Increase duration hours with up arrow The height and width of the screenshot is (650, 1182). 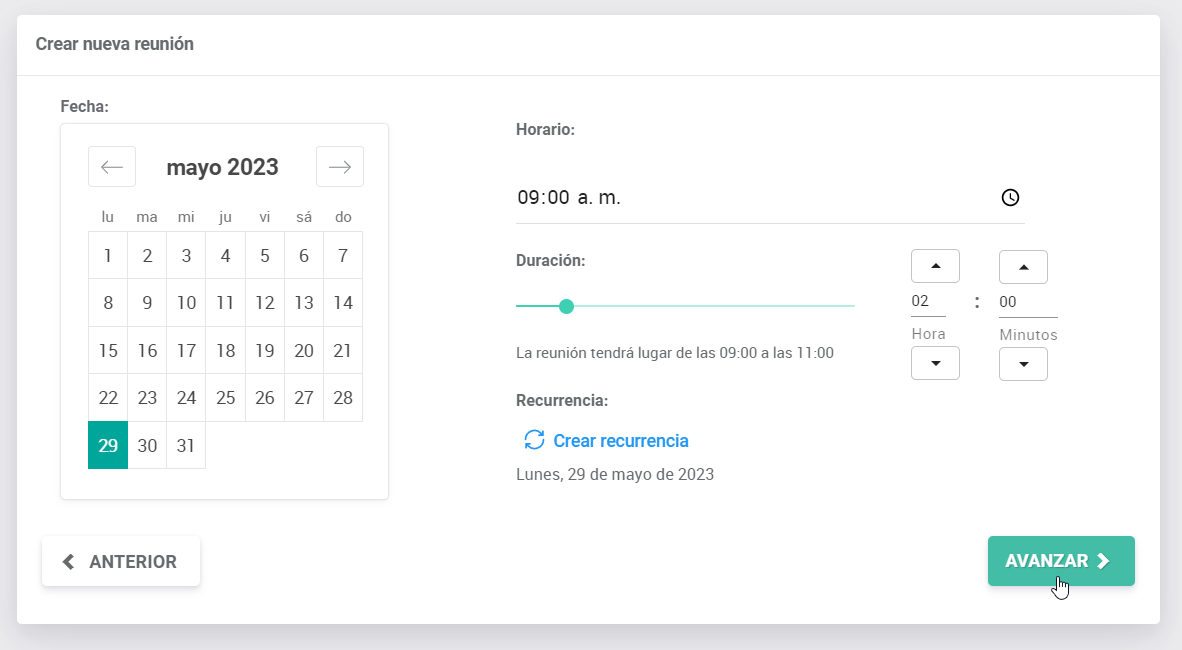point(935,266)
